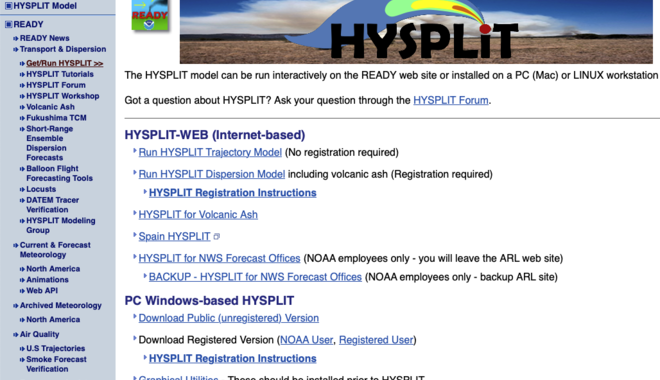Open Smoke Forecast Verification link
The width and height of the screenshot is (660, 380).
[56, 364]
